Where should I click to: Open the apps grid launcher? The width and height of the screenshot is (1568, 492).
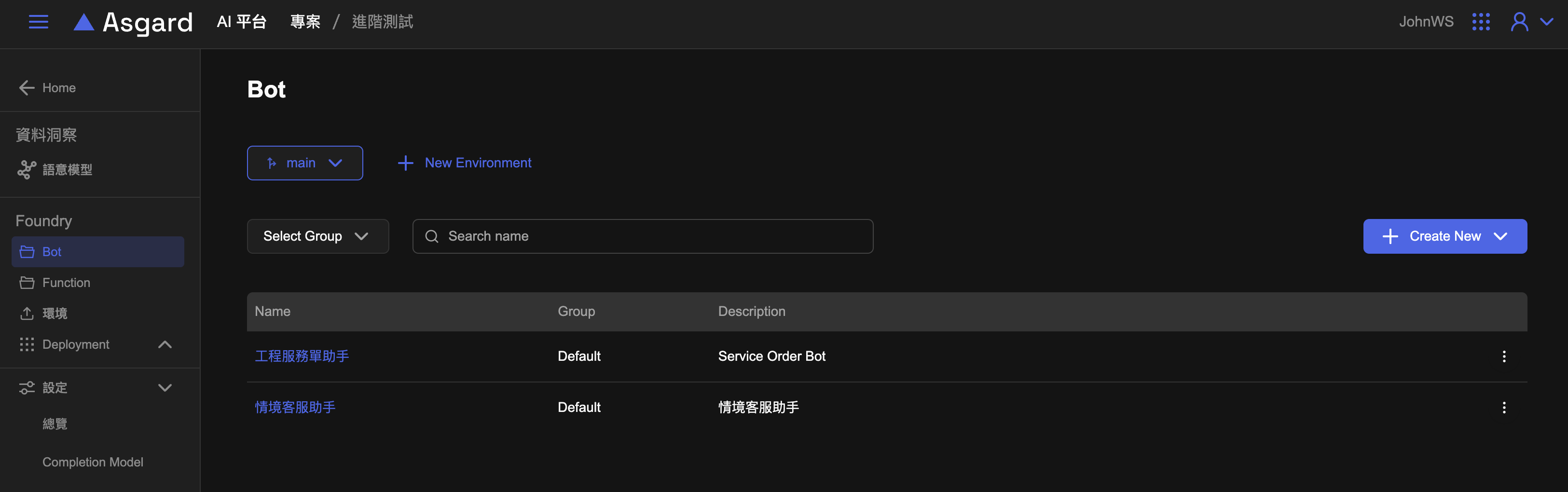(1482, 21)
